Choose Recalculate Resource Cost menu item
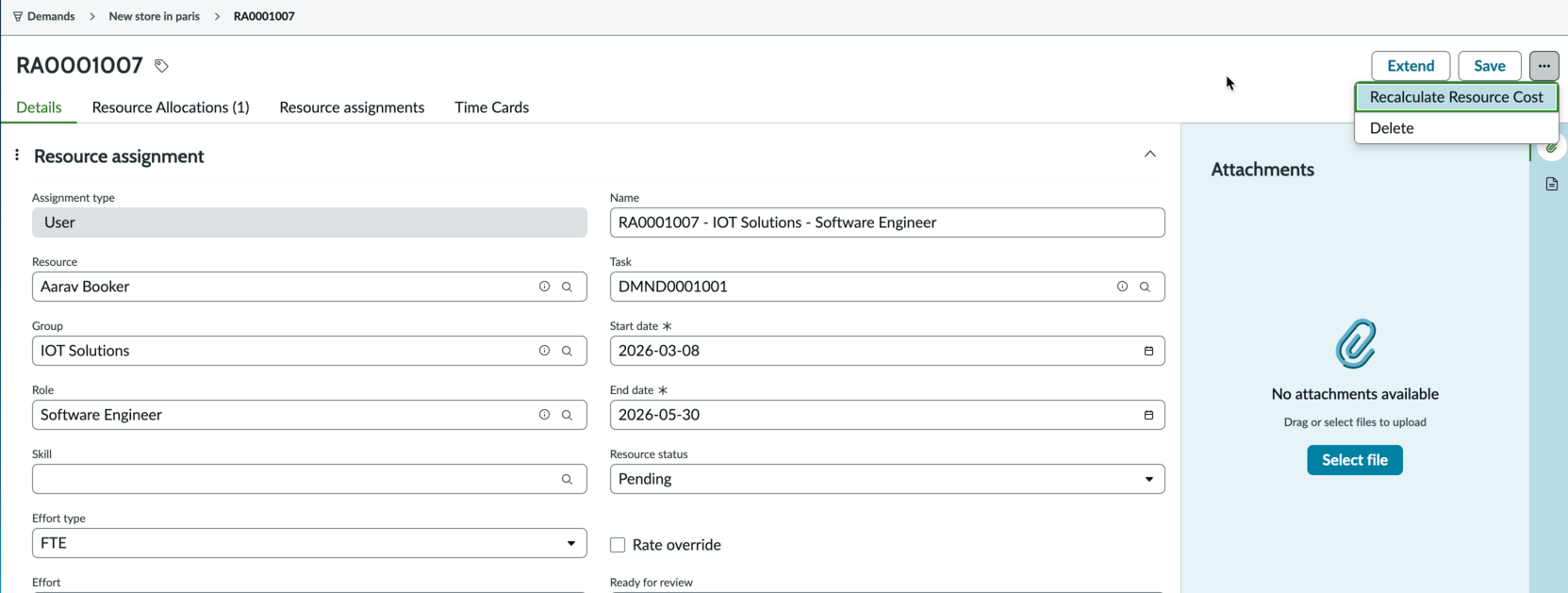 1456,97
